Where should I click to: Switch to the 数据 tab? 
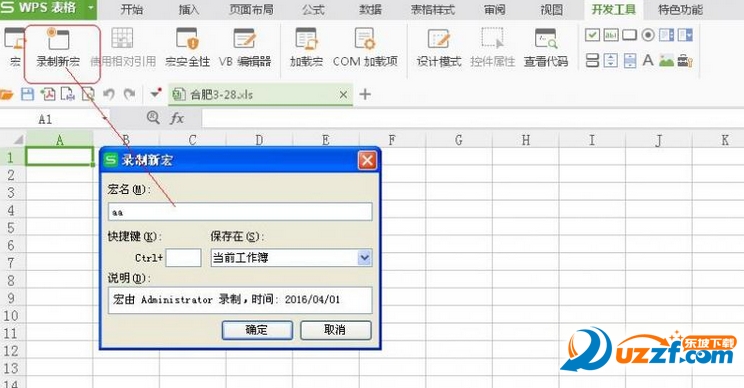coord(370,9)
